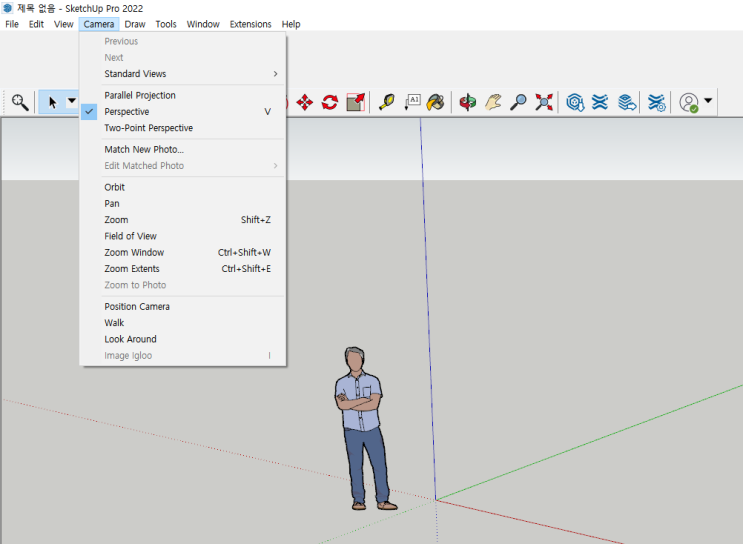Enable Parallel Projection camera mode
743x544 pixels.
[x=183, y=95]
